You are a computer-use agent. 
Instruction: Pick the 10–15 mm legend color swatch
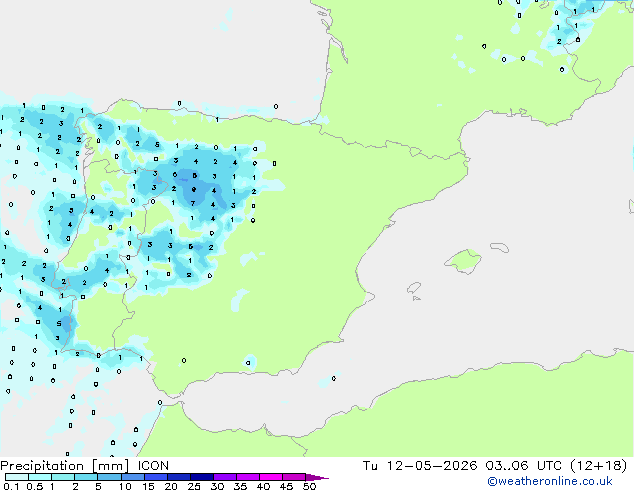coord(132,477)
